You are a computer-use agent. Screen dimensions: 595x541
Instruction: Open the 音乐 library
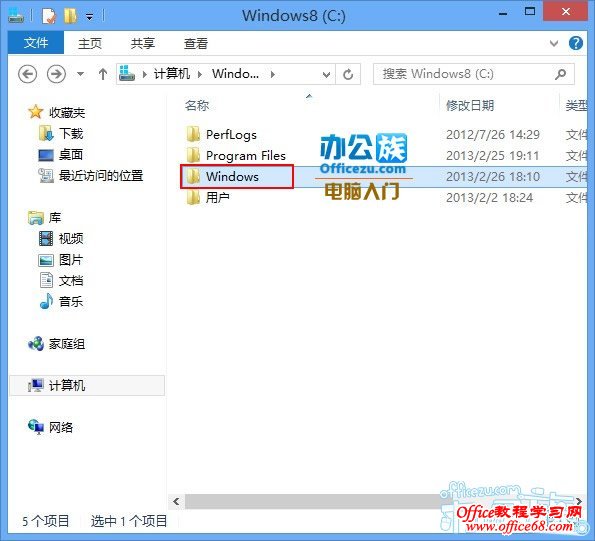point(71,302)
